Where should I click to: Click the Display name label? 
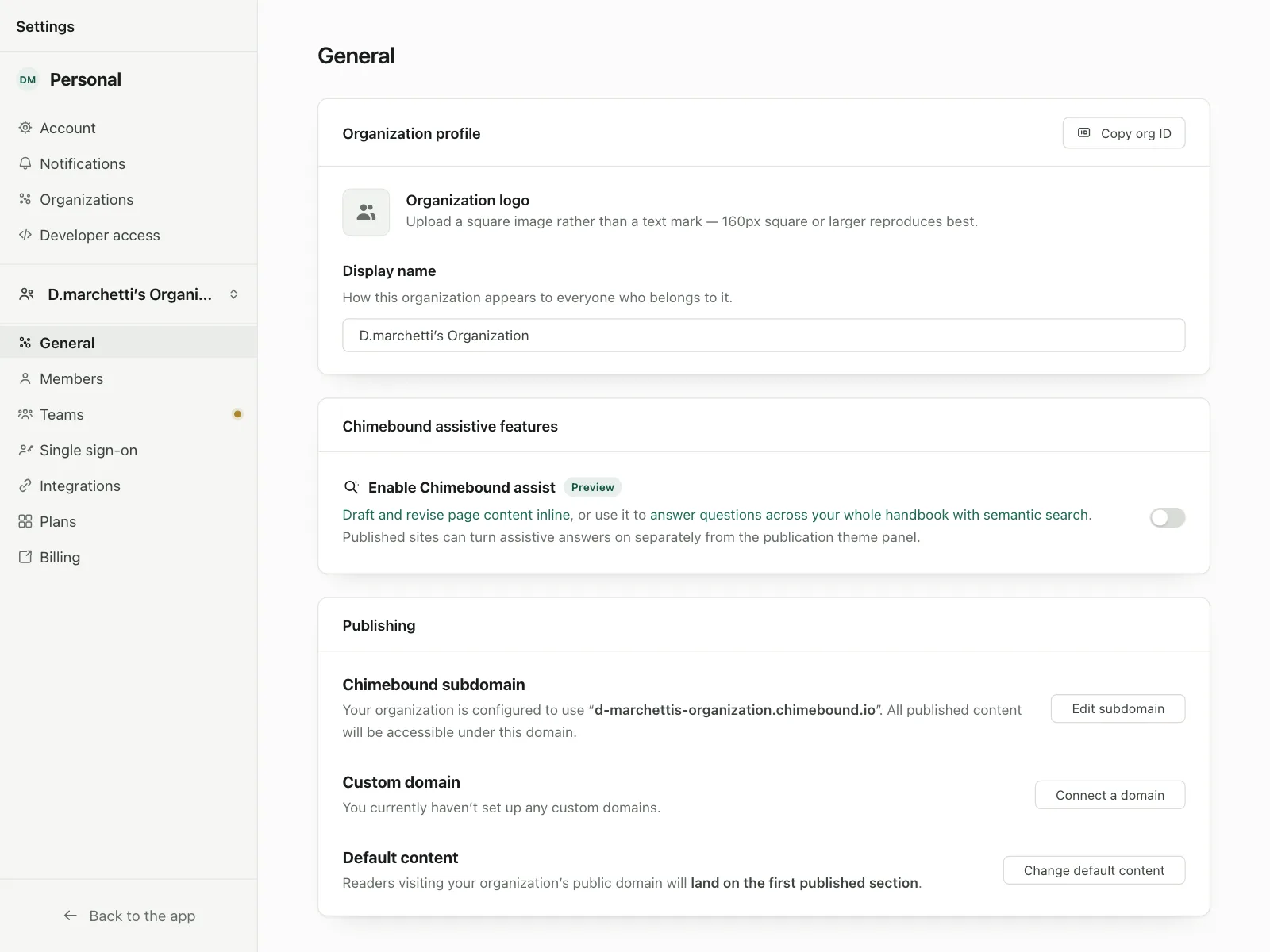389,271
